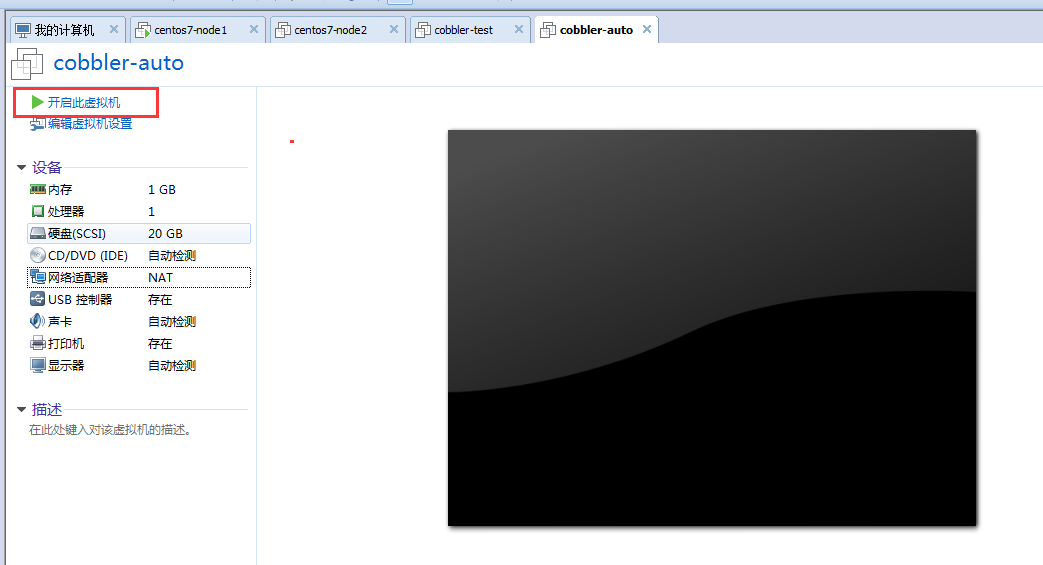This screenshot has height=565, width=1043.
Task: Select the 内存 memory device row
Action: coord(138,190)
